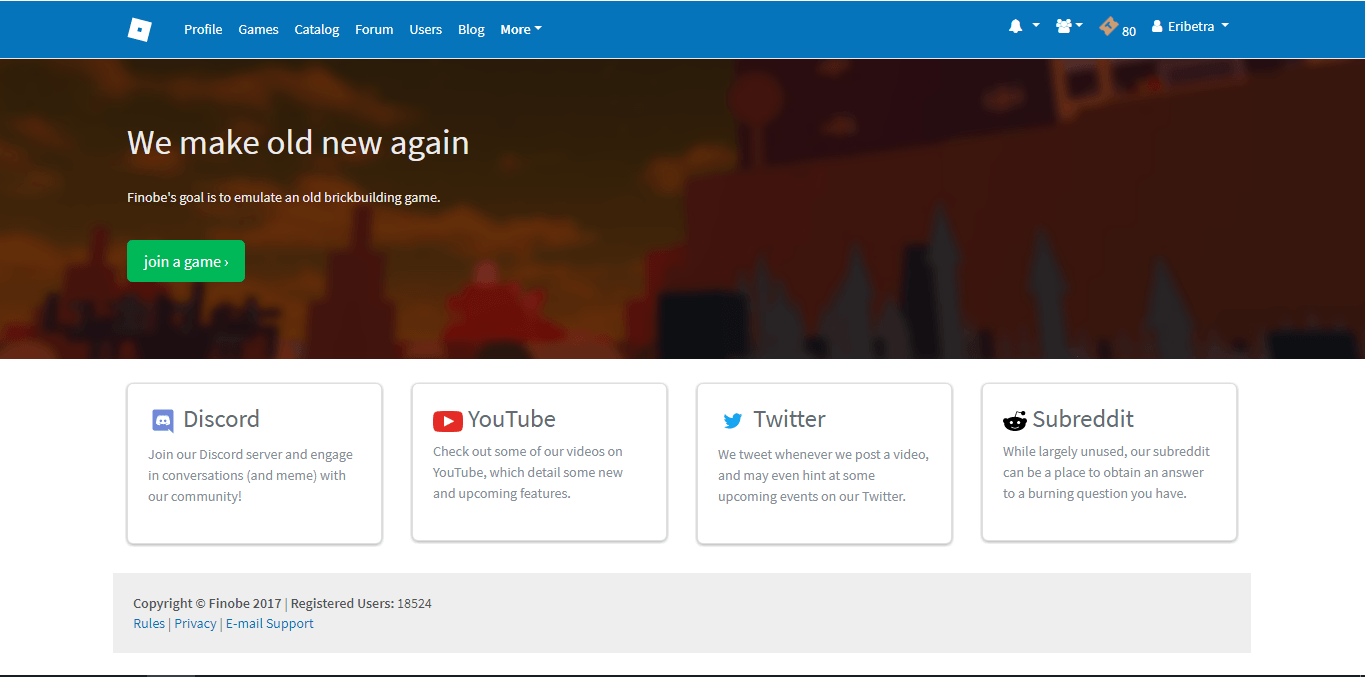1365x677 pixels.
Task: Click the Twitter bird icon
Action: (x=732, y=421)
